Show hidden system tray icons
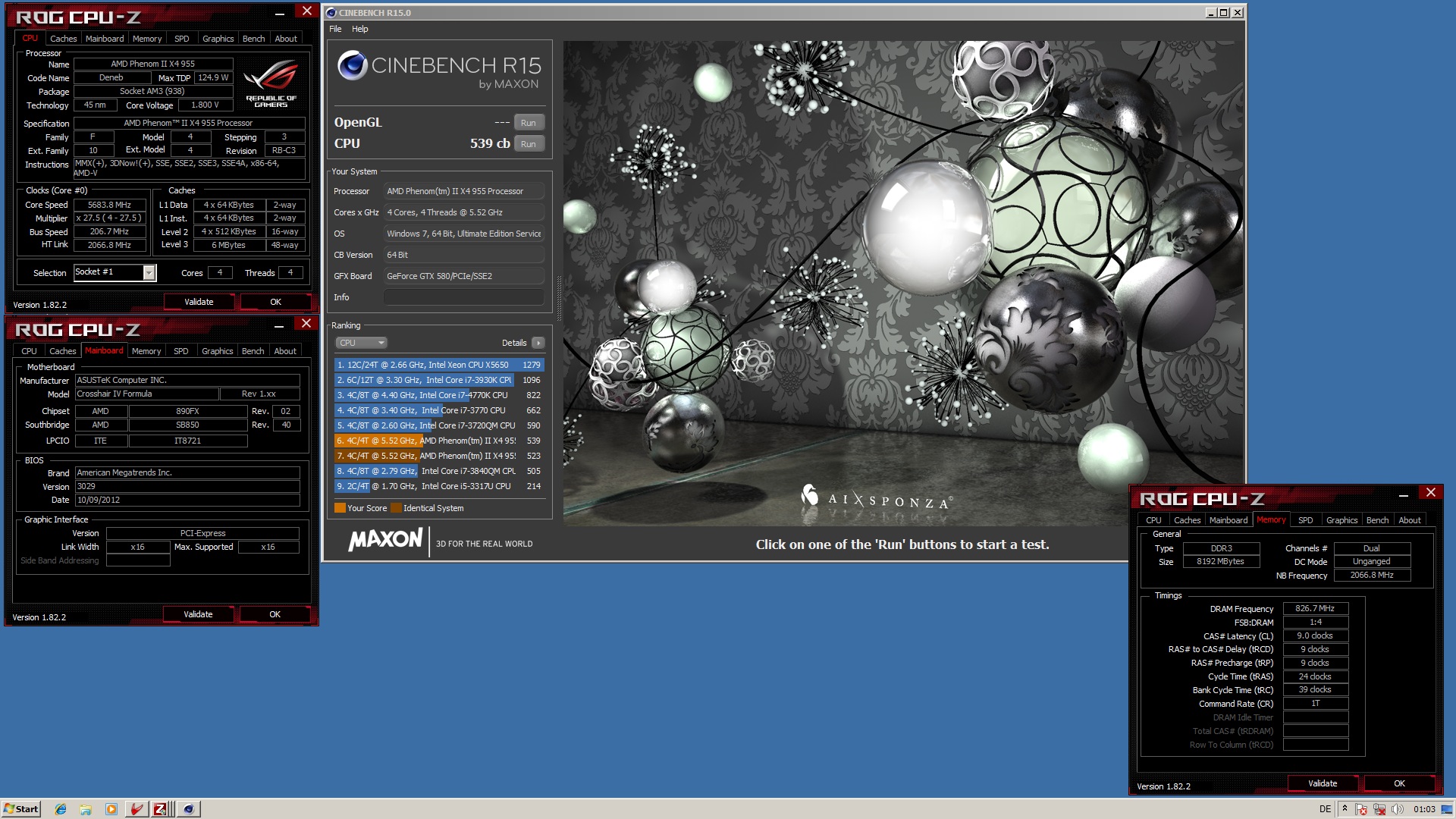1456x819 pixels. [x=1345, y=809]
